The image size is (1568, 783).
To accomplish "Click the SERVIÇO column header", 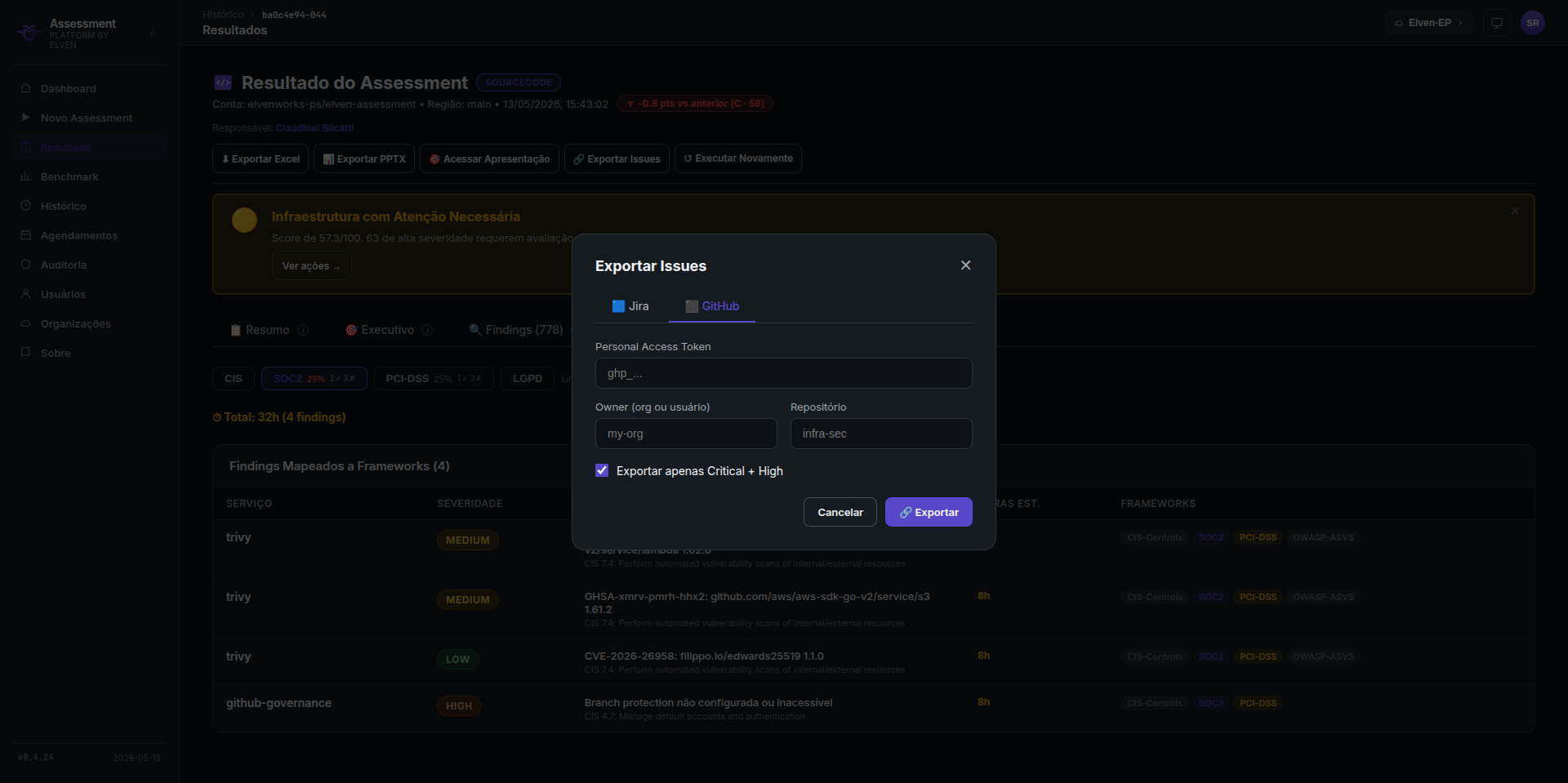I will (249, 504).
